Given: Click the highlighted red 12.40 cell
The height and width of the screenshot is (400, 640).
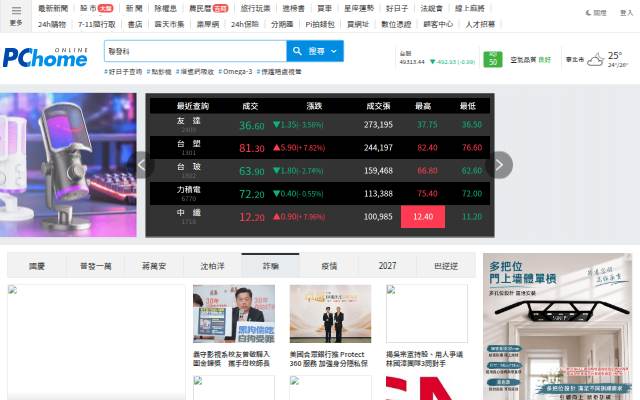Looking at the screenshot, I should pos(423,217).
